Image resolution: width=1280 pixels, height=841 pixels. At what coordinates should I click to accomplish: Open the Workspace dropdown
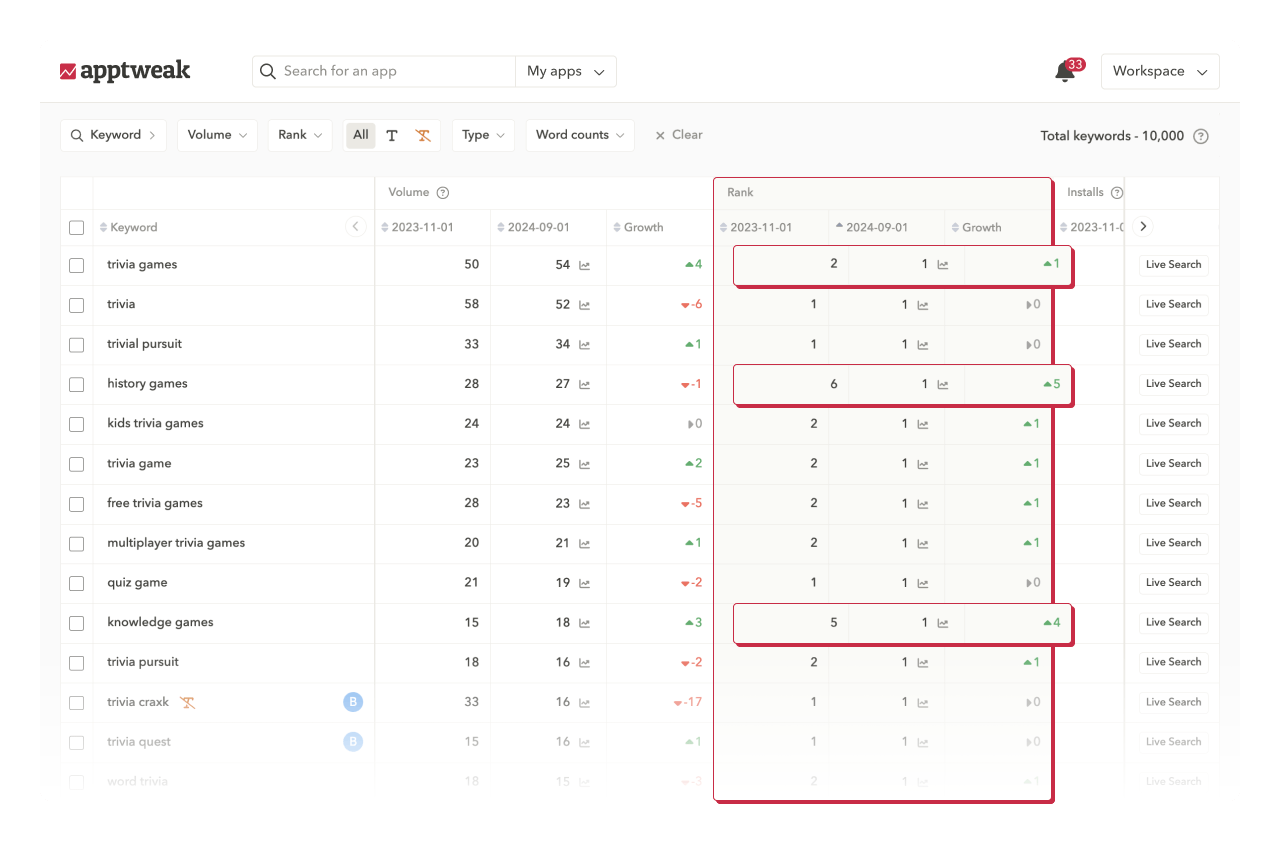pyautogui.click(x=1160, y=71)
